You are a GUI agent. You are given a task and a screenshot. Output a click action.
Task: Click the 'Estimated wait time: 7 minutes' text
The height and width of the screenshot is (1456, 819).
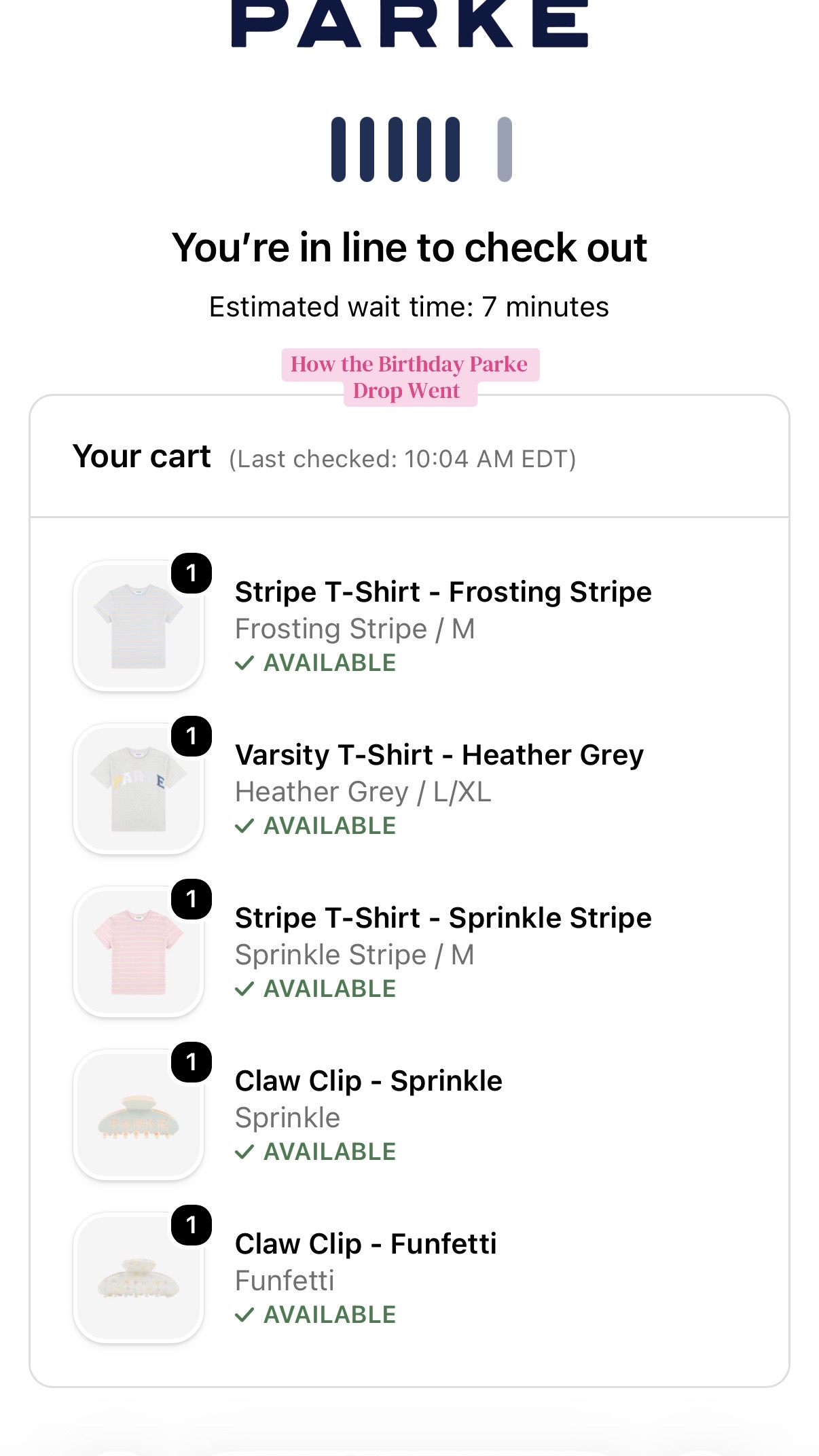(x=409, y=307)
